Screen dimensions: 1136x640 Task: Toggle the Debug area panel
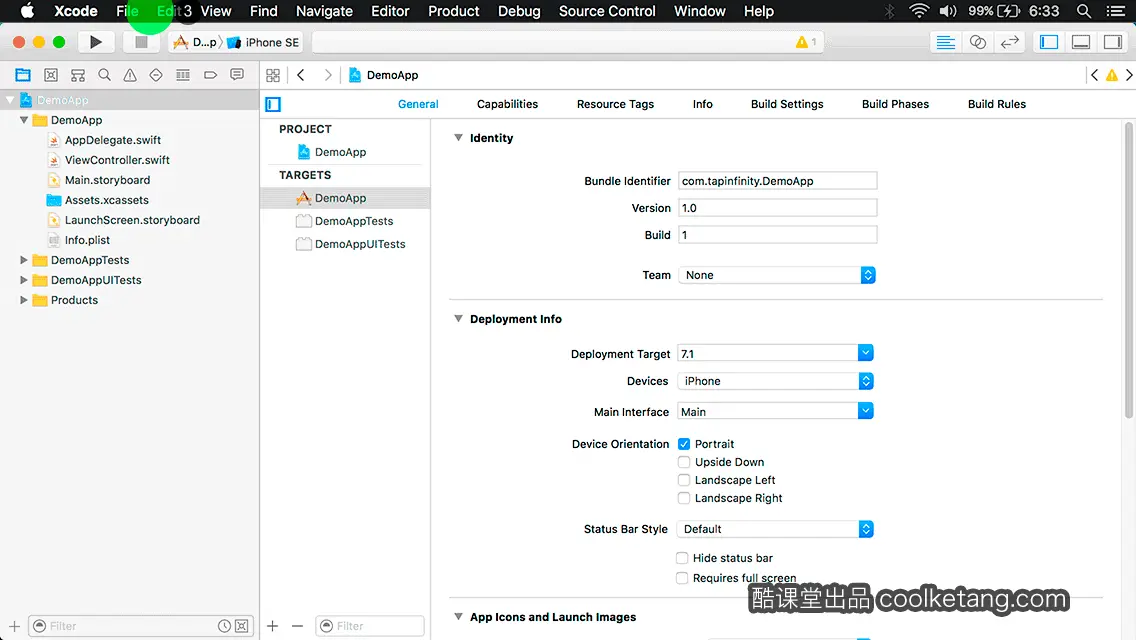coord(1081,42)
